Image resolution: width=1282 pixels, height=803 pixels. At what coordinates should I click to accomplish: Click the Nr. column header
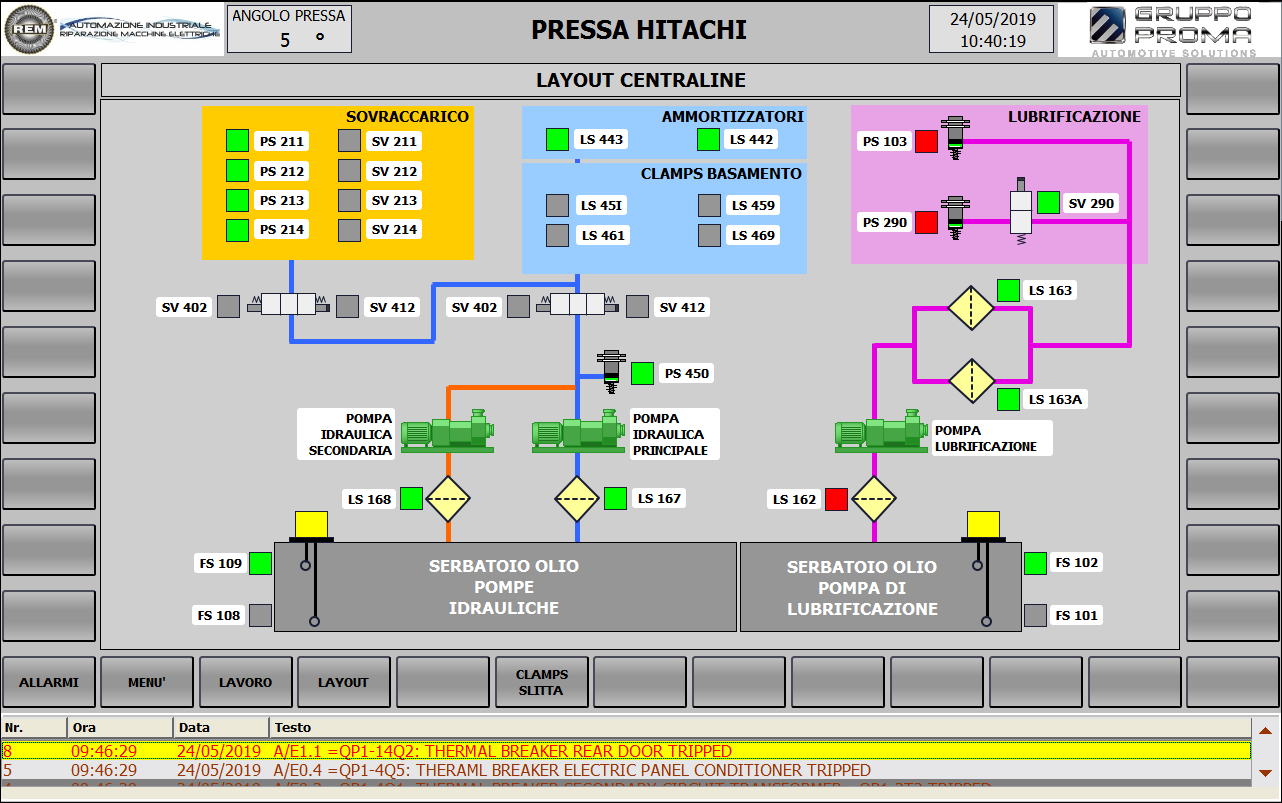pos(34,727)
